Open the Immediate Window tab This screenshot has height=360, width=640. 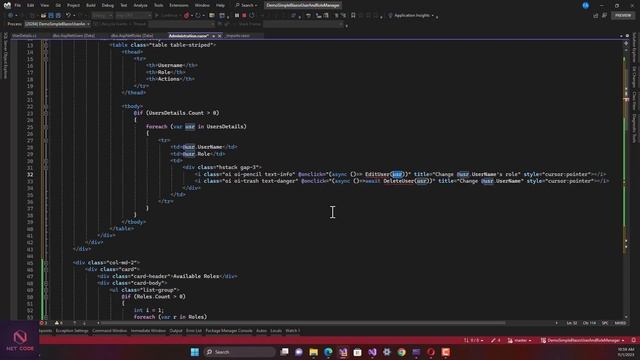pyautogui.click(x=148, y=331)
